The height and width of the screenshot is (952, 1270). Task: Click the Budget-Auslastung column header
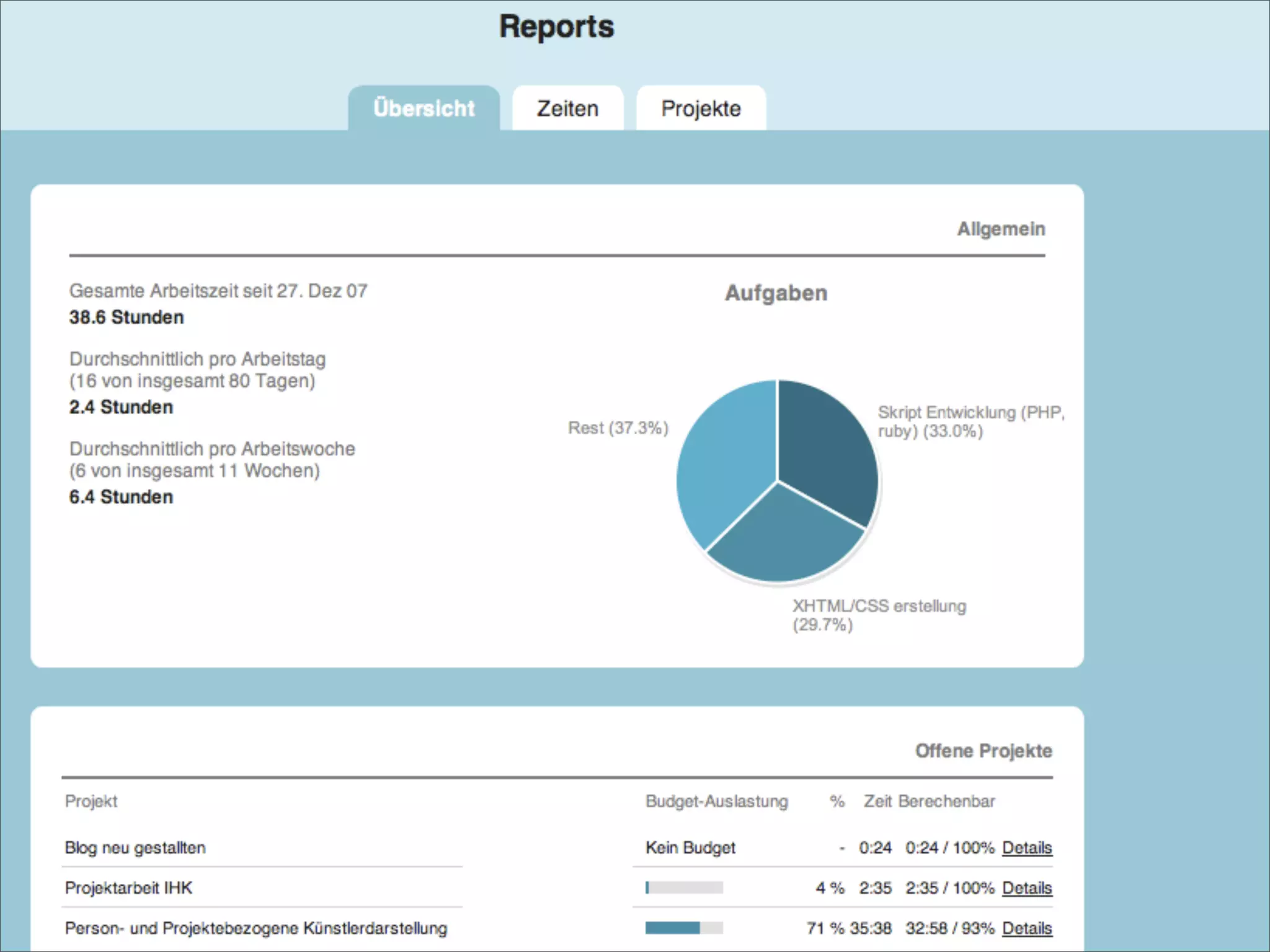pyautogui.click(x=716, y=801)
